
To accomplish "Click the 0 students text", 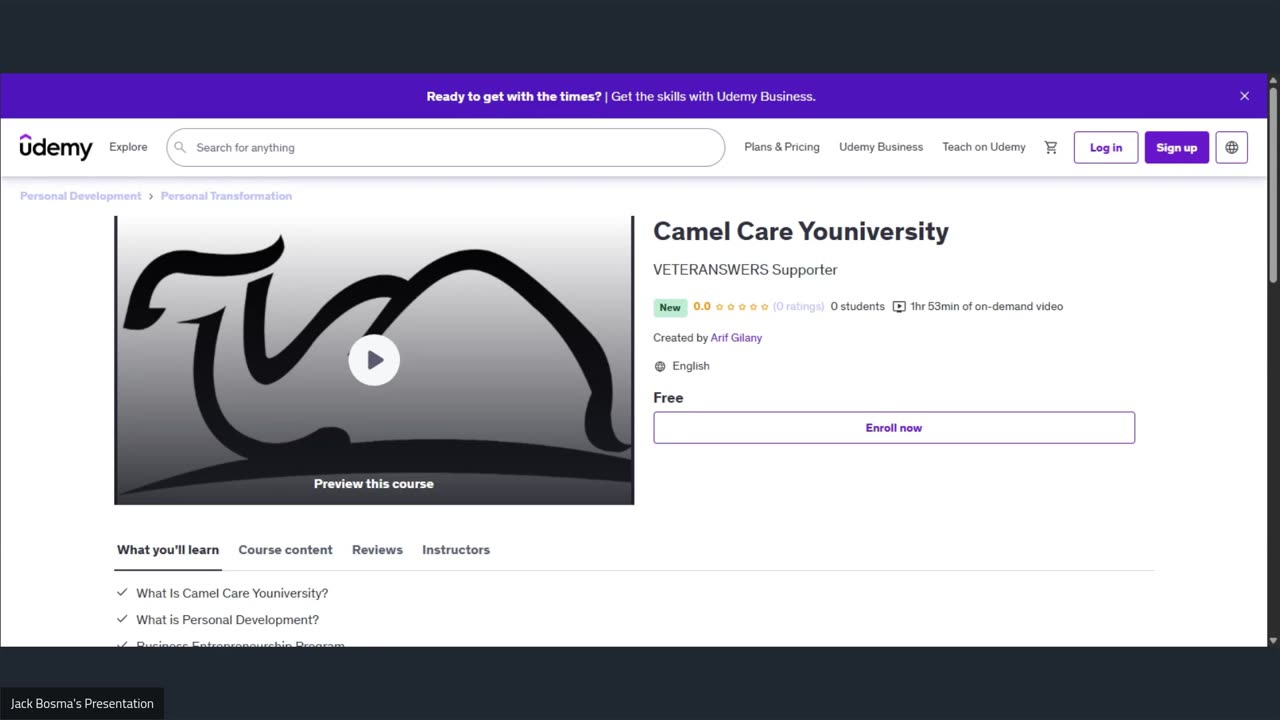I will (858, 307).
